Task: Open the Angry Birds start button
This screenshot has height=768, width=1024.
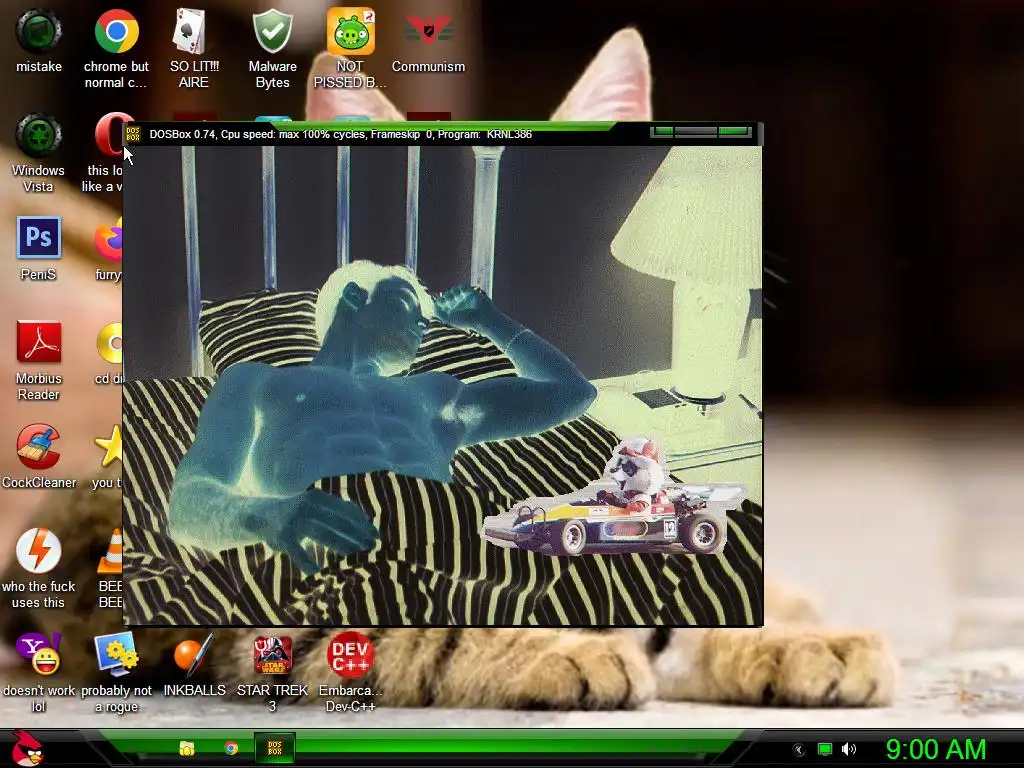Action: 27,748
